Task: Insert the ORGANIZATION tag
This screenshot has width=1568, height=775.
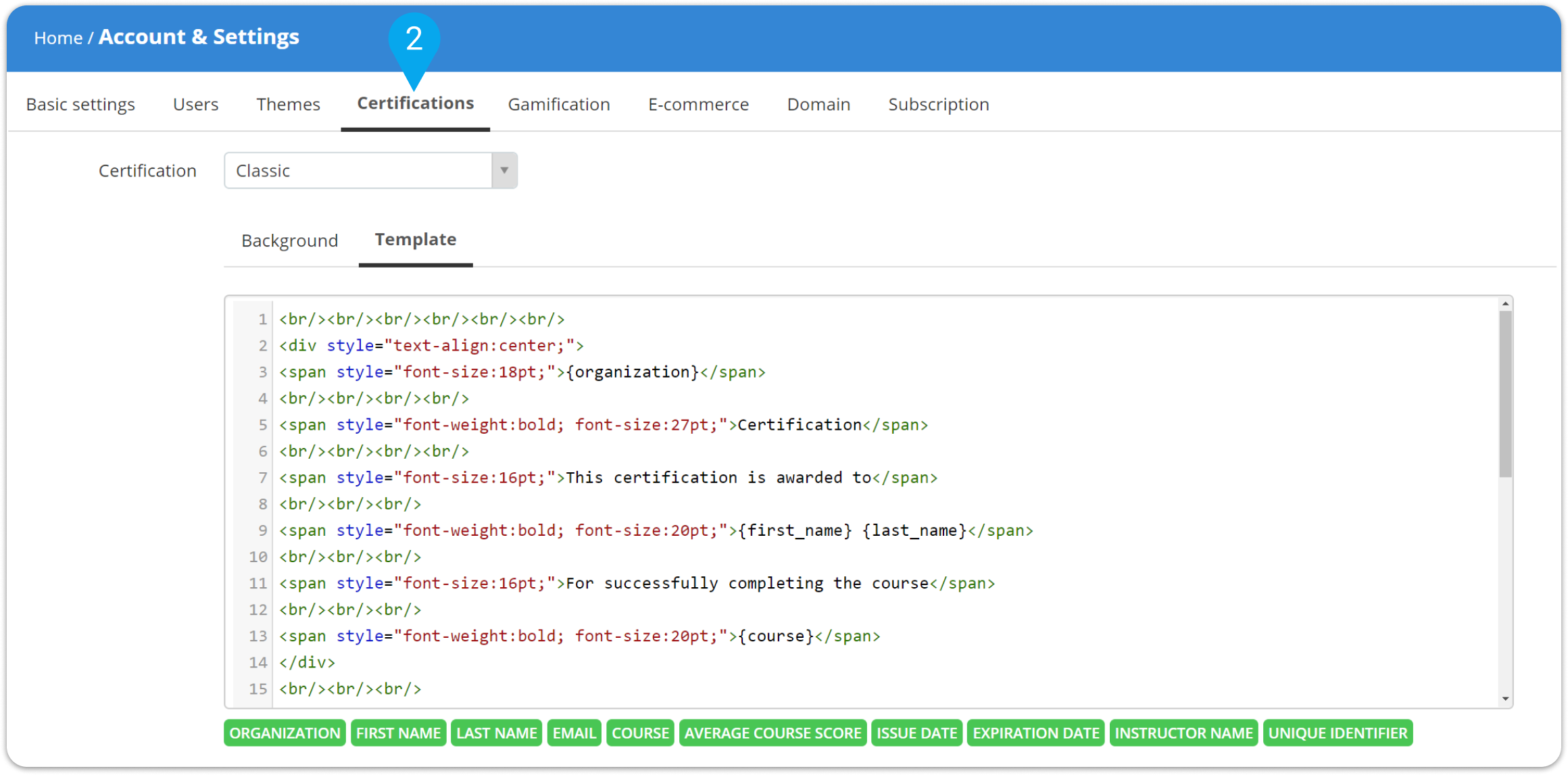Action: tap(285, 733)
